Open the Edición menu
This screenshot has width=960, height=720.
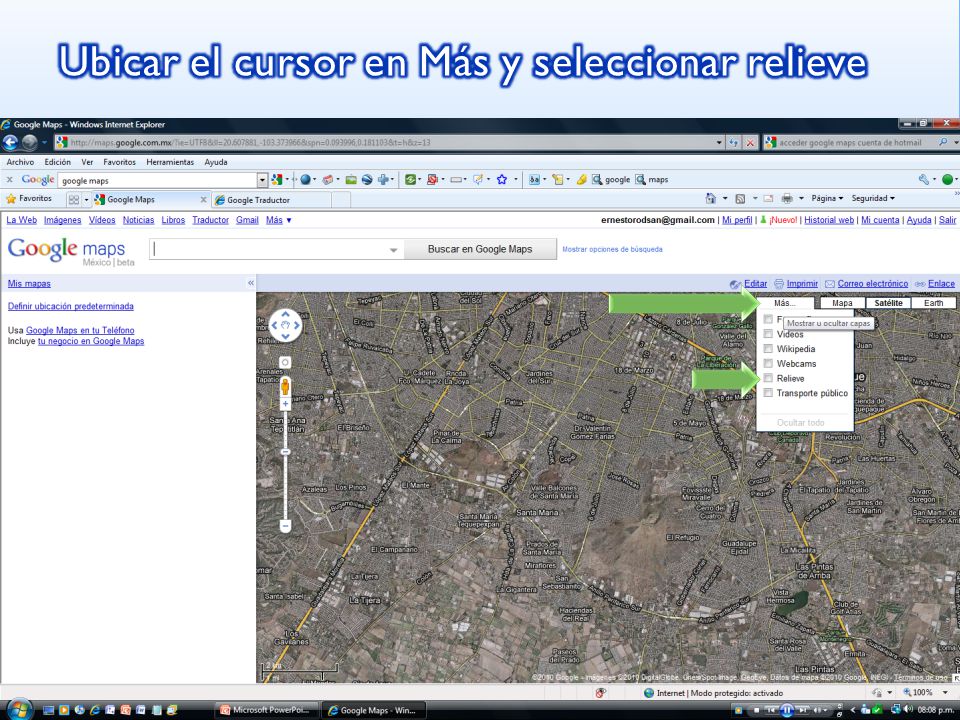(x=58, y=162)
